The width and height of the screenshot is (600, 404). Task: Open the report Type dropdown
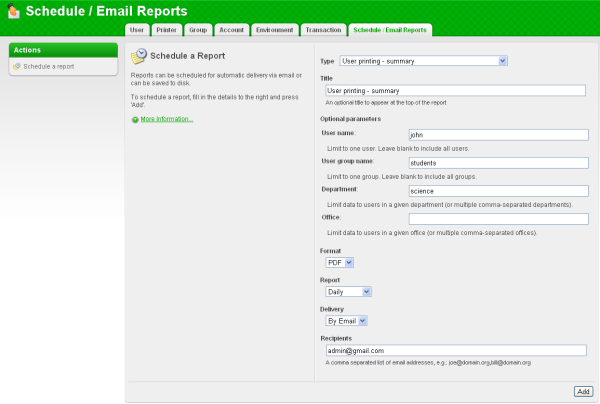point(424,61)
